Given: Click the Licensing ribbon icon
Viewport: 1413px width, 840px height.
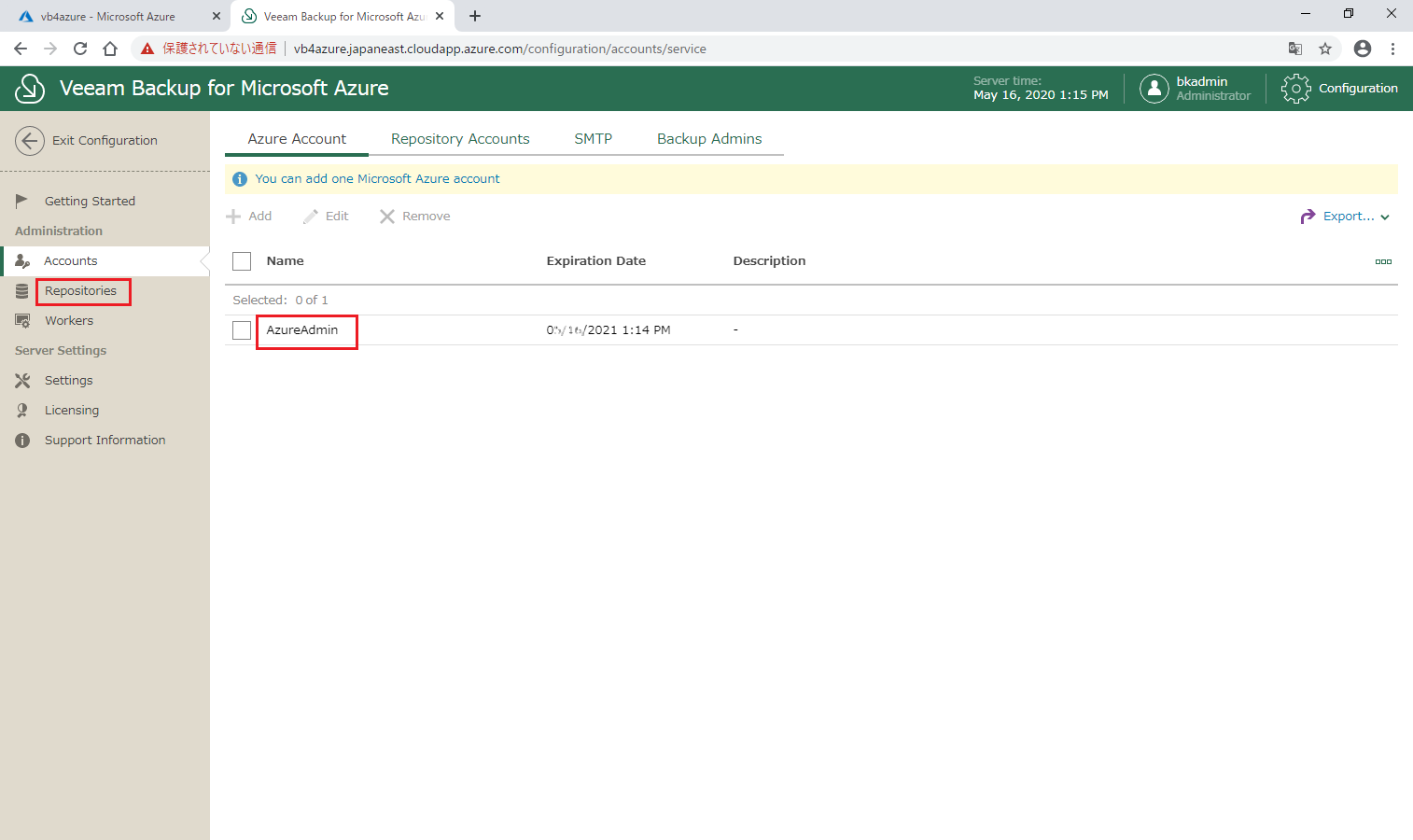Looking at the screenshot, I should (x=22, y=411).
